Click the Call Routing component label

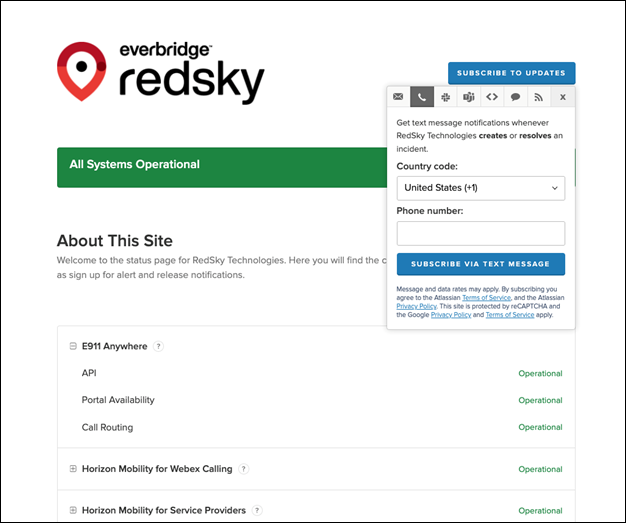coord(107,427)
